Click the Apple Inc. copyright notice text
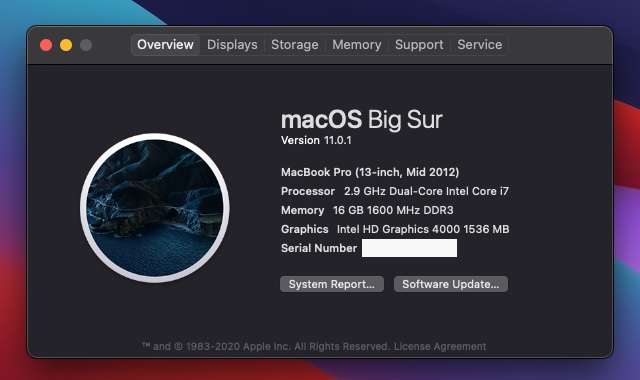This screenshot has height=380, width=640. (x=267, y=347)
